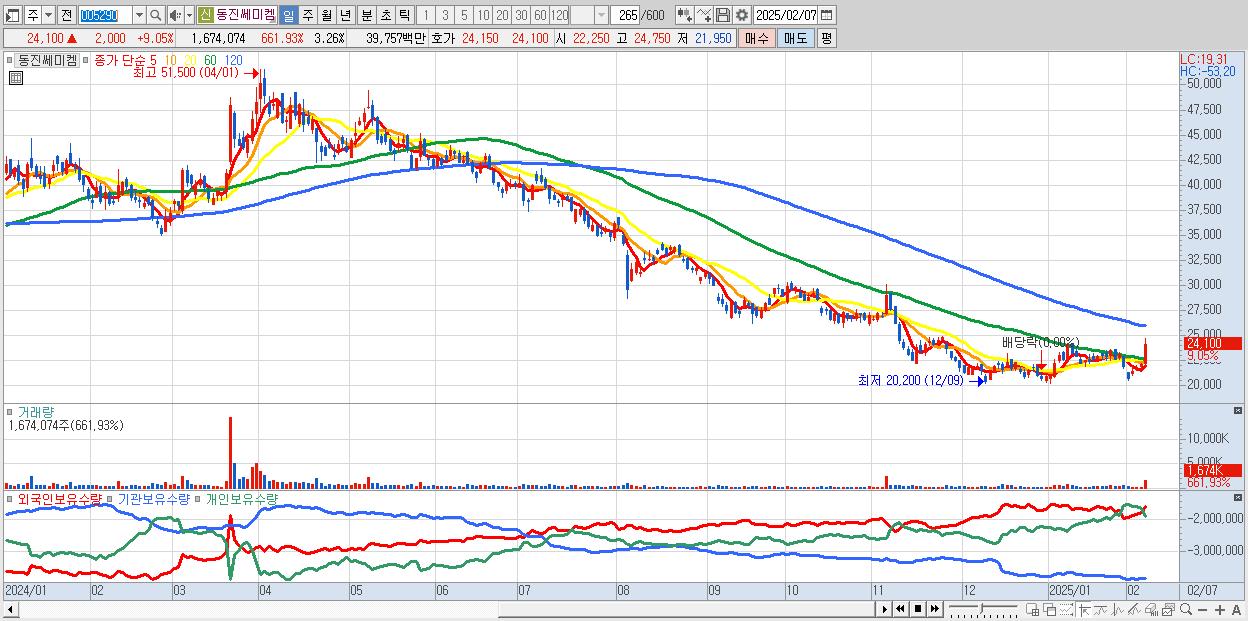Click the stock code input field
This screenshot has width=1248, height=621.
pos(105,15)
